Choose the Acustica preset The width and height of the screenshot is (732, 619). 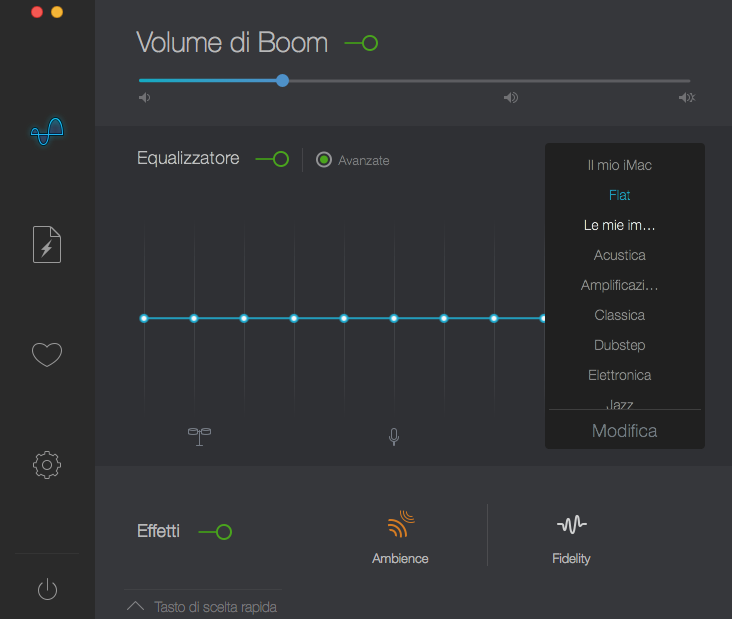coord(619,255)
